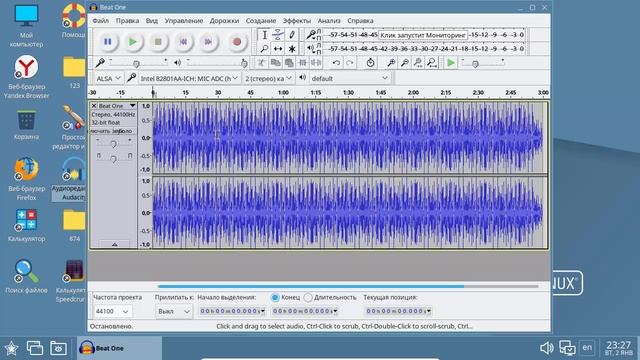Click the Record button
640x360 pixels.
[237, 42]
